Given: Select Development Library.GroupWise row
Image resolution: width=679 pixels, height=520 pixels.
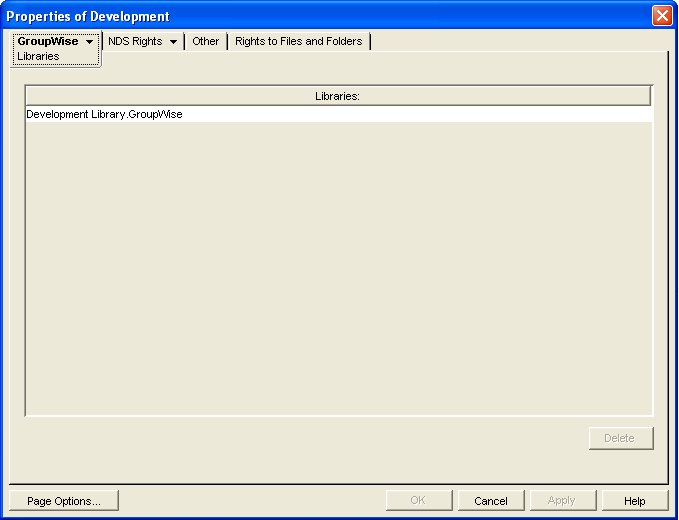Looking at the screenshot, I should pos(339,114).
